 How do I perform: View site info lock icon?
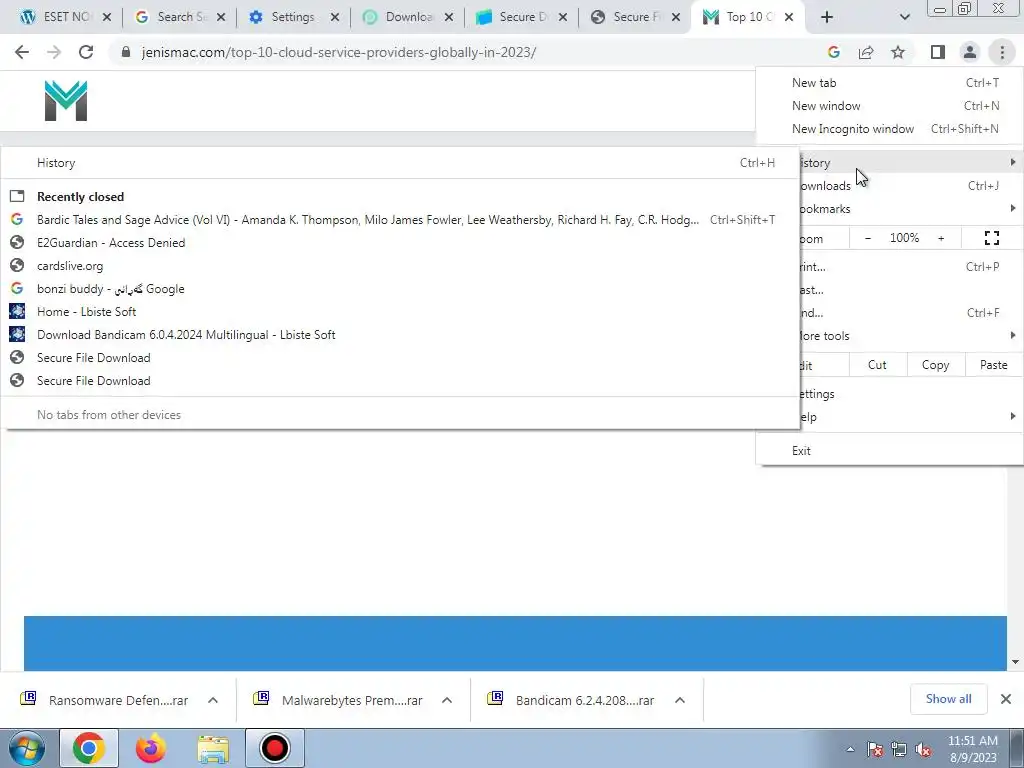(127, 52)
